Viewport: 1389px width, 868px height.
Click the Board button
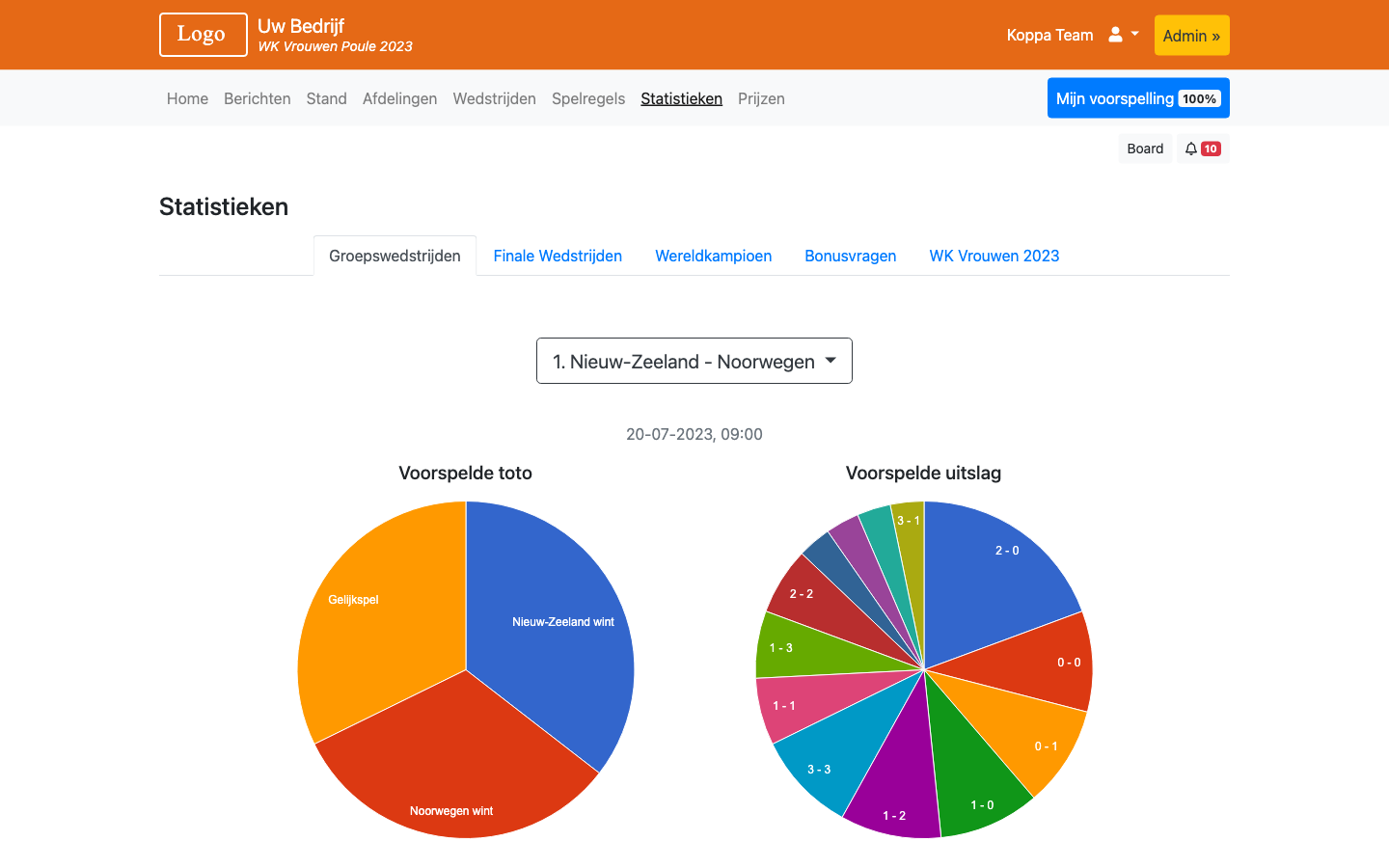pos(1145,149)
